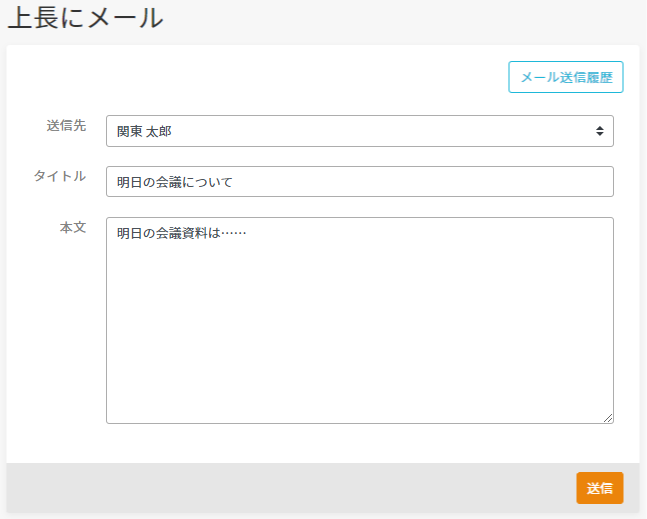Click the 送信先 field label
Screen dimensions: 647x519
(66, 126)
